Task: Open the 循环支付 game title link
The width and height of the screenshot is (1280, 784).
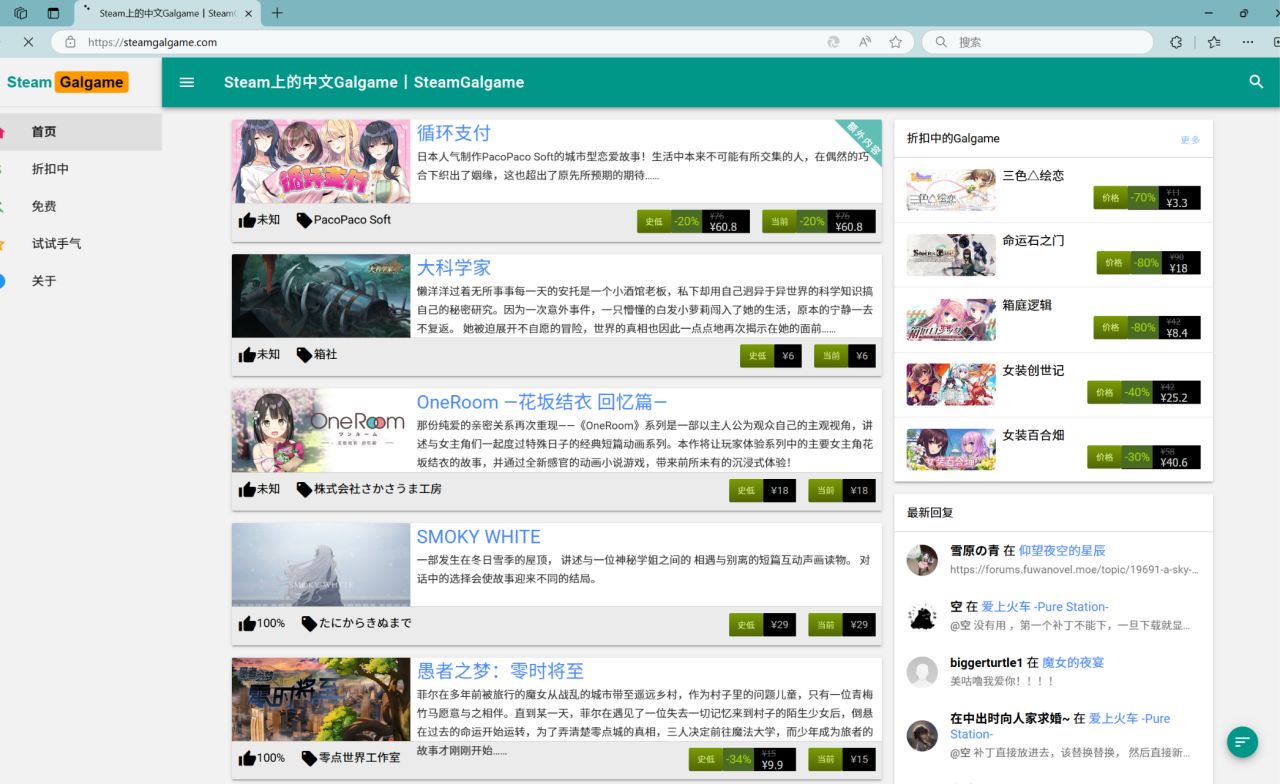Action: pos(454,133)
